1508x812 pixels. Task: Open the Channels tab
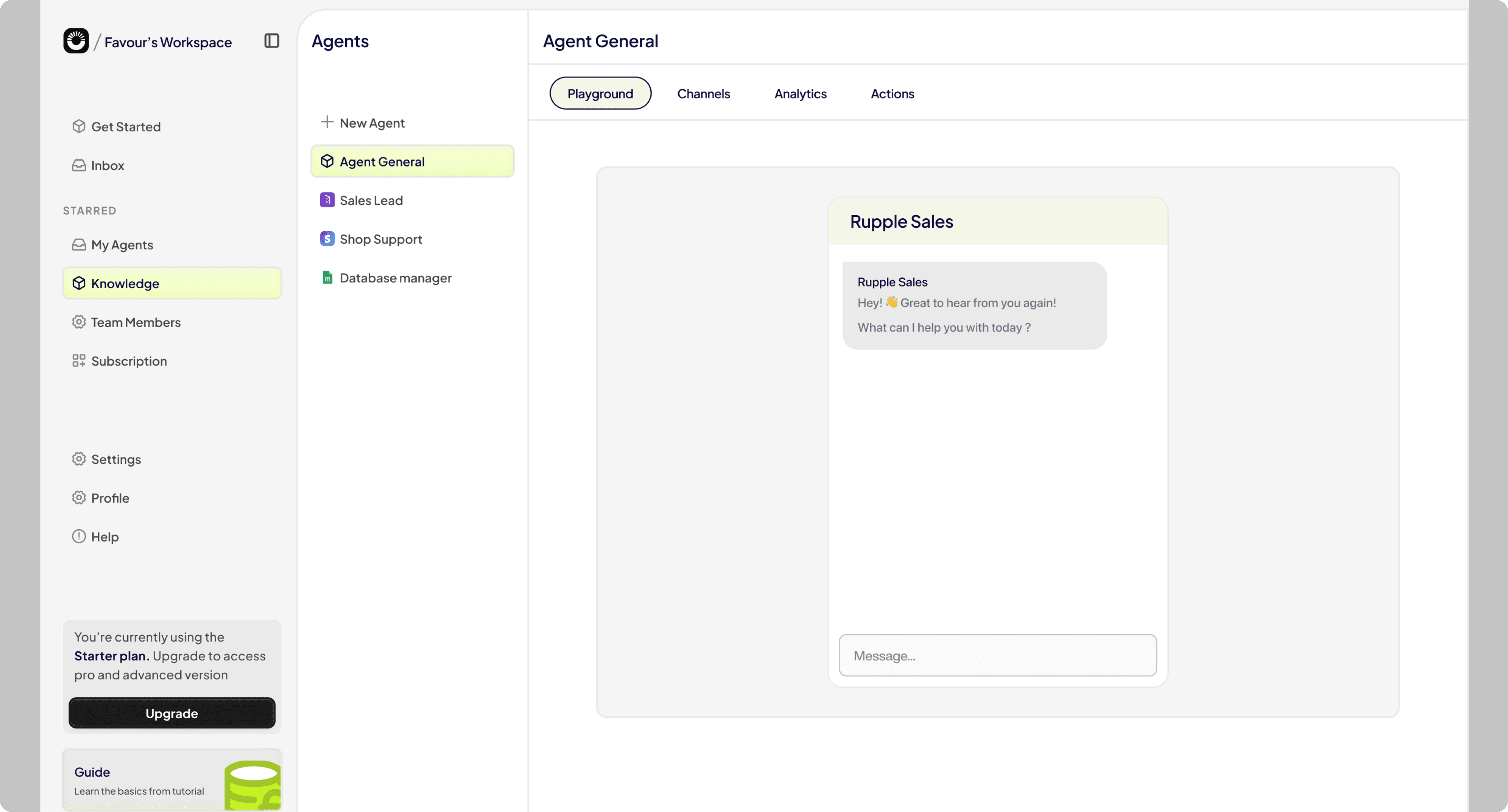pos(703,93)
